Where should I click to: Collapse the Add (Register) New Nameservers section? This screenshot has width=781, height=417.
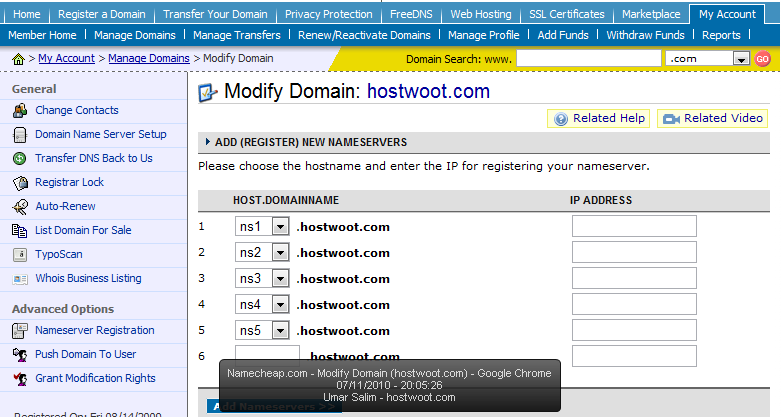coord(208,142)
